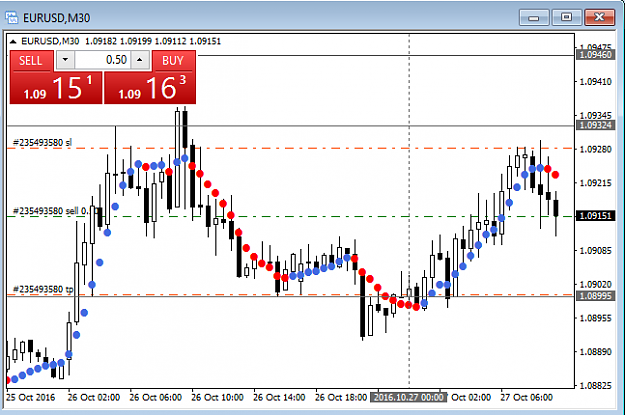Increase lot volume with the up arrow
The height and width of the screenshot is (415, 625).
[140, 60]
